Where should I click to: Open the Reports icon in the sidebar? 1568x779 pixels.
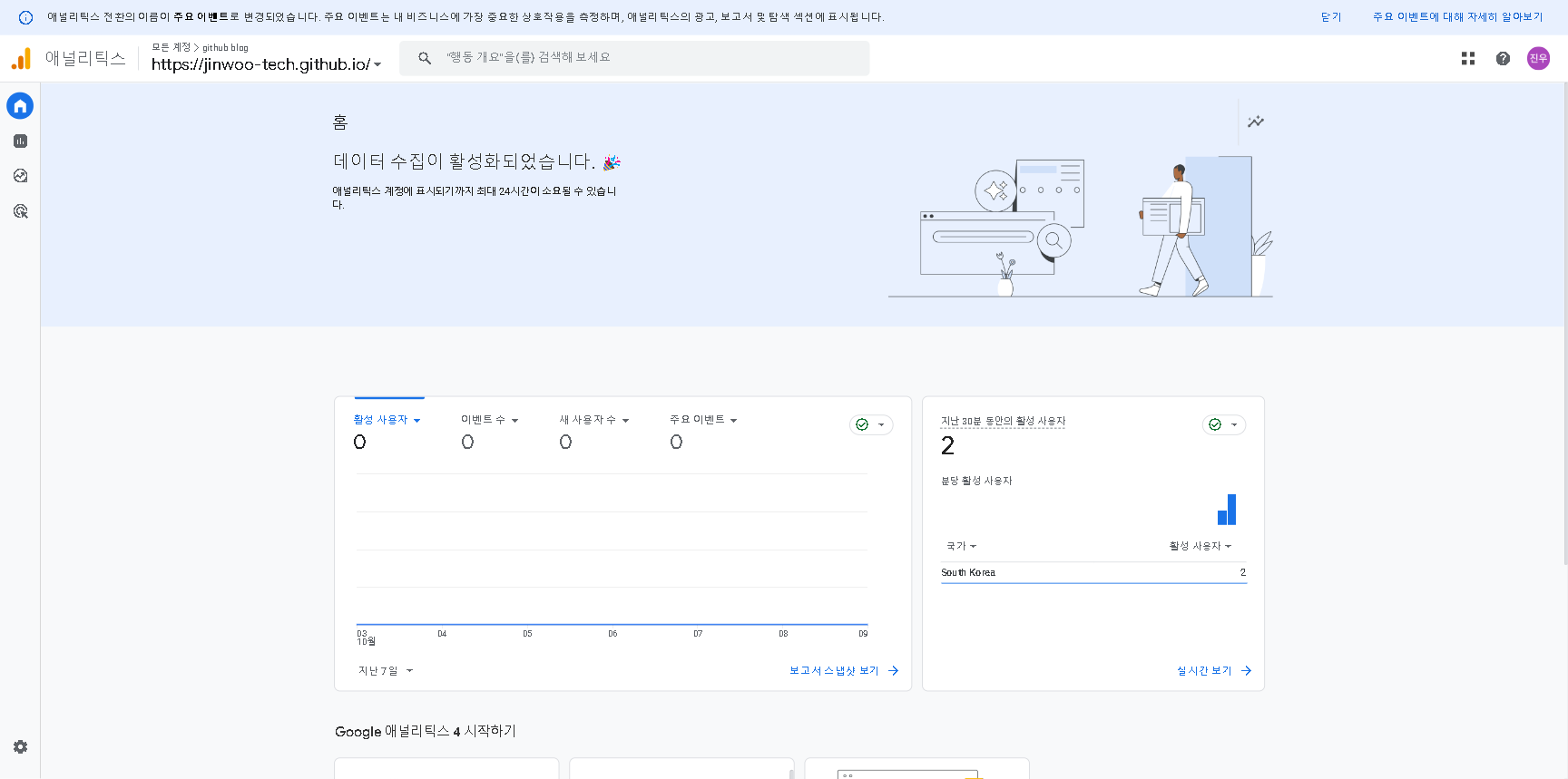20,141
